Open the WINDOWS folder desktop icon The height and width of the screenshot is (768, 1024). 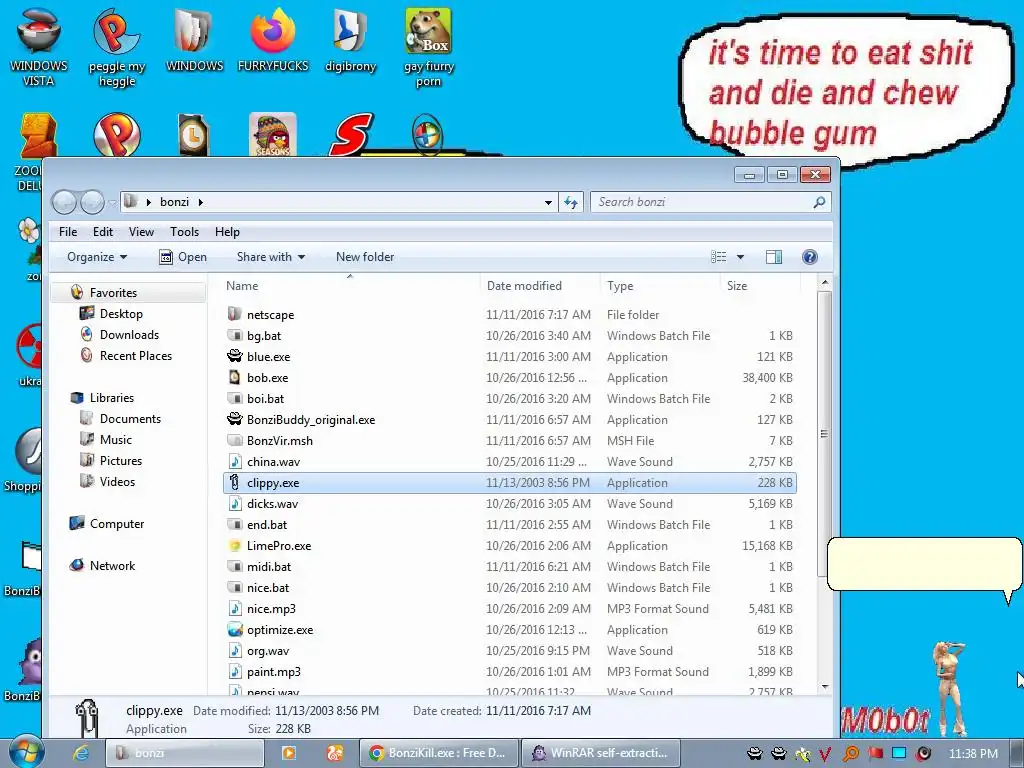point(195,40)
